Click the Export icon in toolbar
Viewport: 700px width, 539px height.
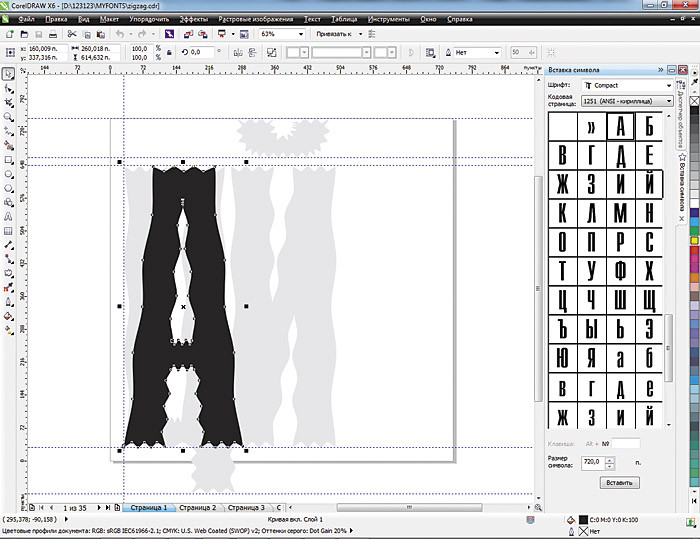pos(203,34)
